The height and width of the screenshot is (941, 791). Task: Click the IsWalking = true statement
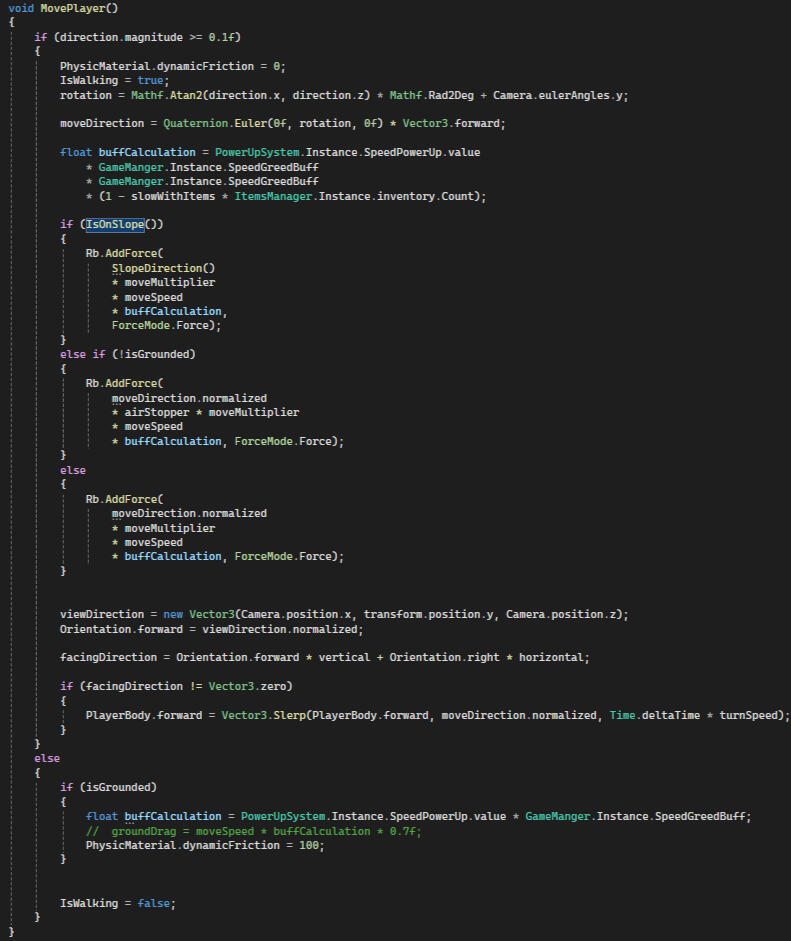point(103,80)
